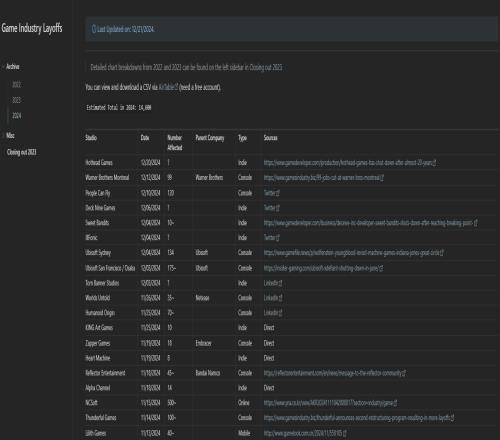This screenshot has width=500, height=440.
Task: Click external-link icon on People Can Fly source
Action: (278, 193)
